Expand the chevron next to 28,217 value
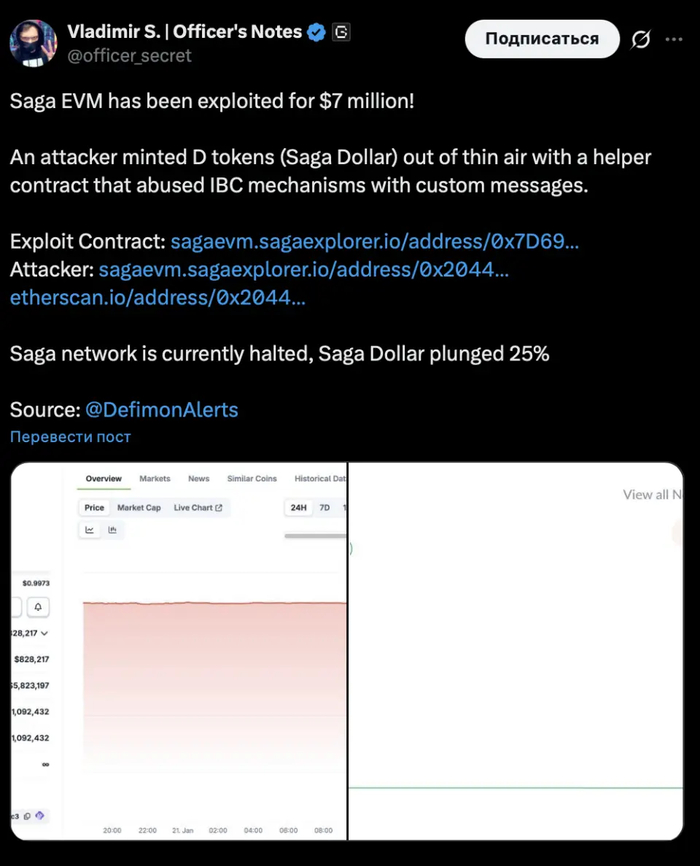This screenshot has width=700, height=866. (x=44, y=633)
